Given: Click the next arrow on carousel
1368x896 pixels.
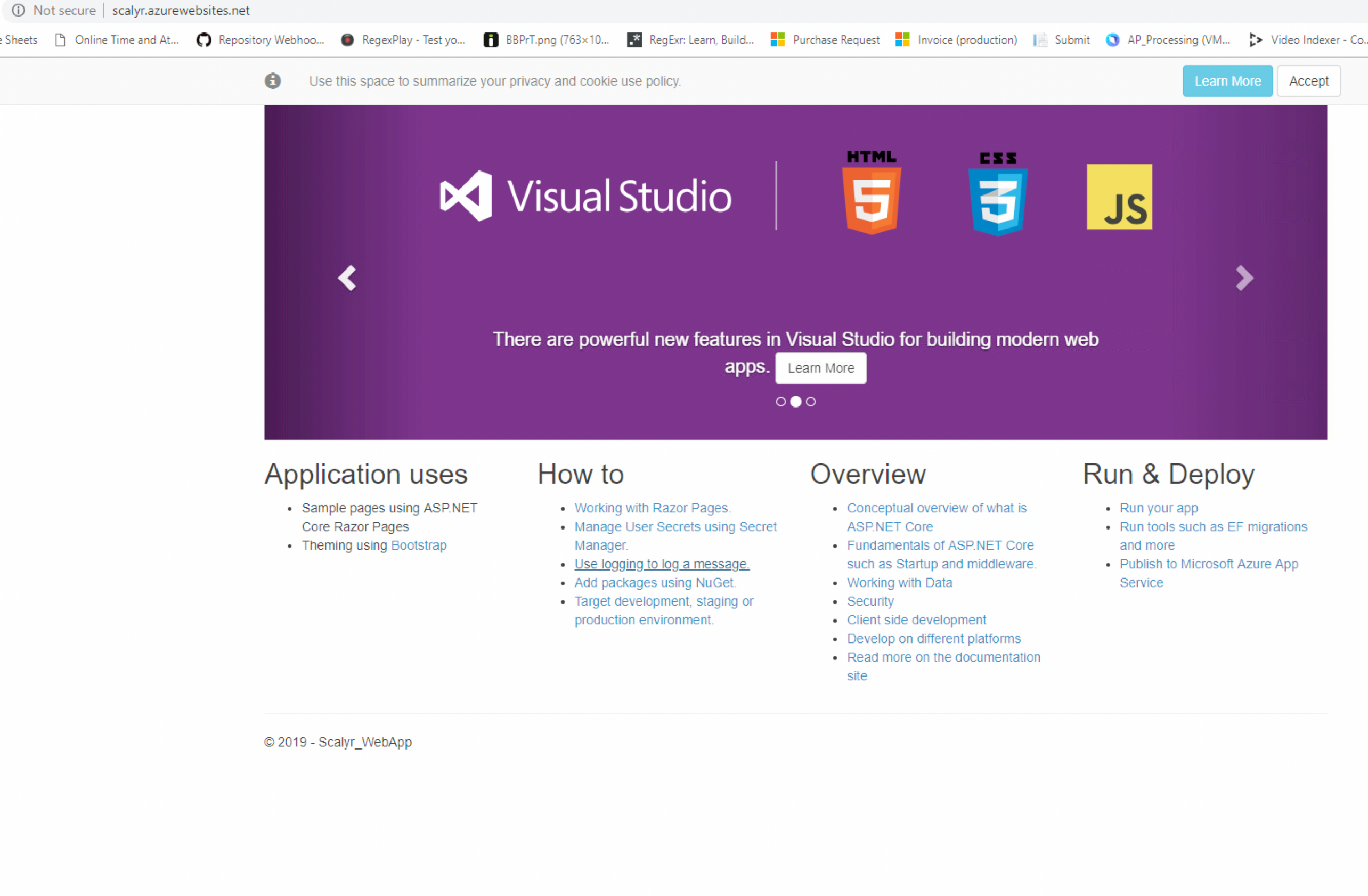Looking at the screenshot, I should 1246,277.
